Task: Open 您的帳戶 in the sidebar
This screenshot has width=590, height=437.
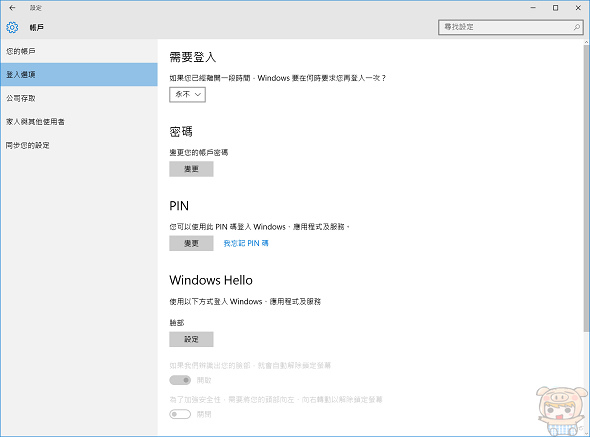Action: click(79, 51)
